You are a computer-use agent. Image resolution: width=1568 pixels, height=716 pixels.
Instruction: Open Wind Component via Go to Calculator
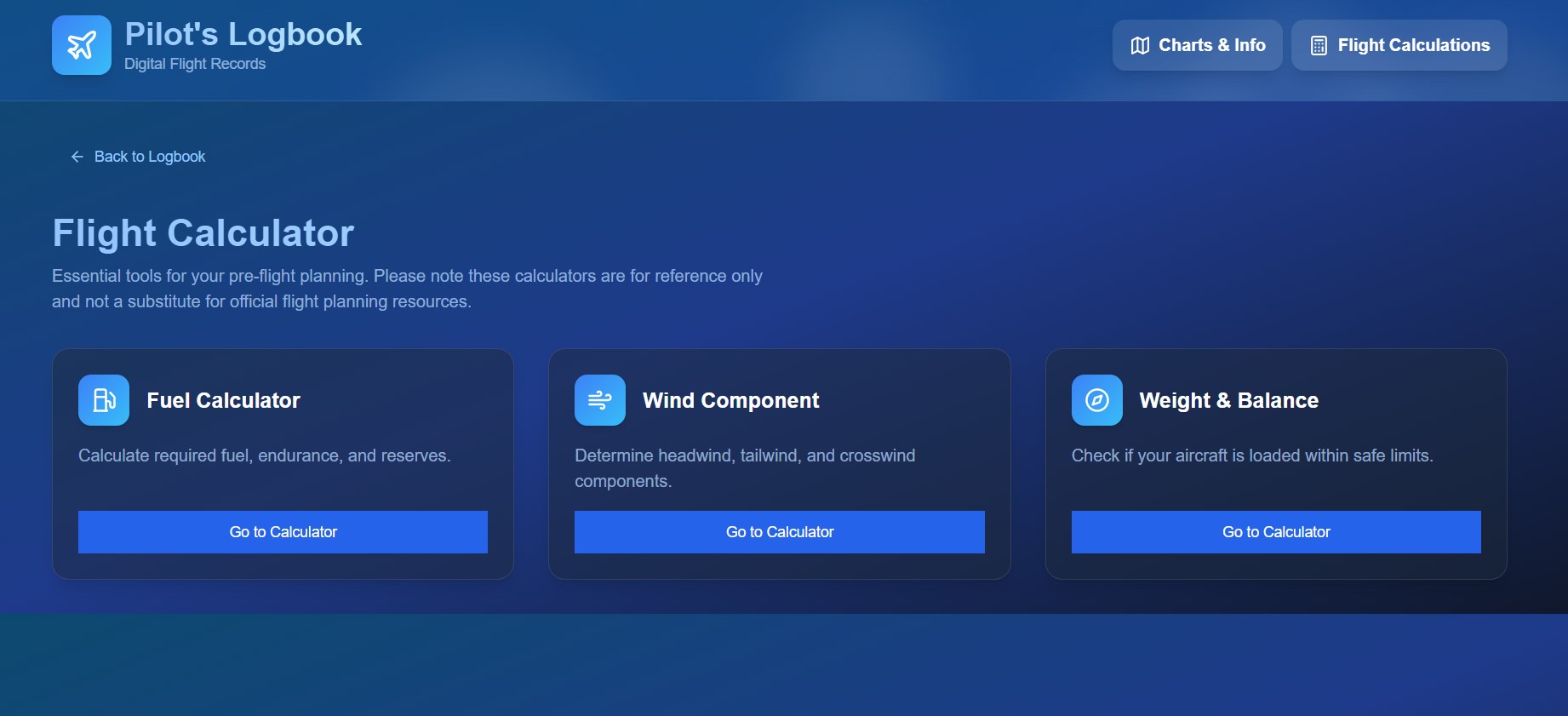[x=780, y=532]
